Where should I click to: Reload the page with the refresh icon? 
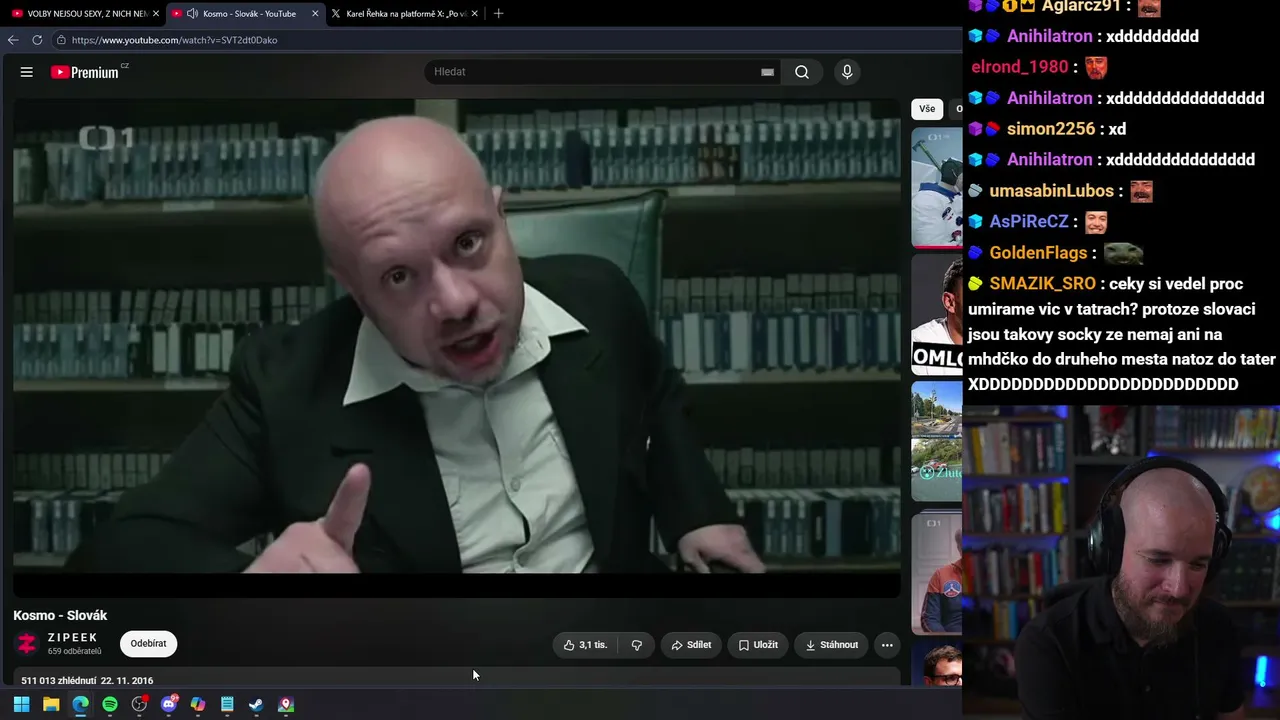37,40
